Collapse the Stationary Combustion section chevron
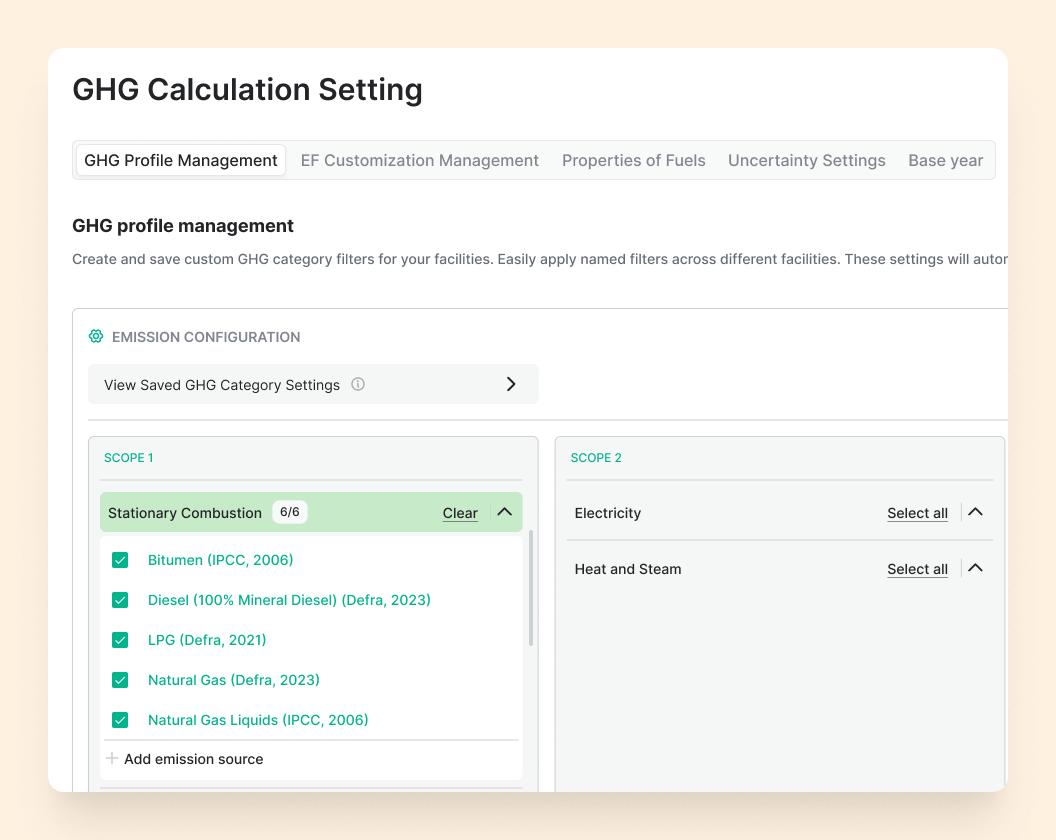Screen dimensions: 1056x840 [504, 512]
